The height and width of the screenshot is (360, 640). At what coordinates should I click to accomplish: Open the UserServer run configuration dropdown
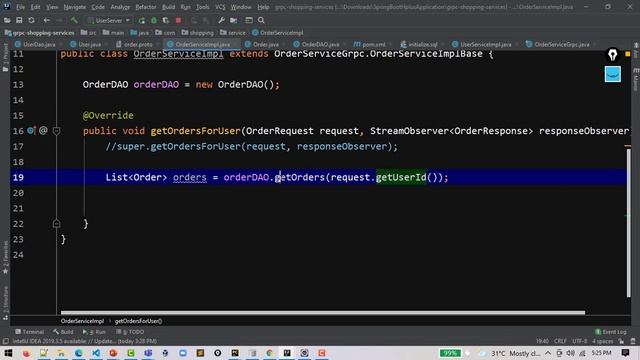pyautogui.click(x=109, y=20)
